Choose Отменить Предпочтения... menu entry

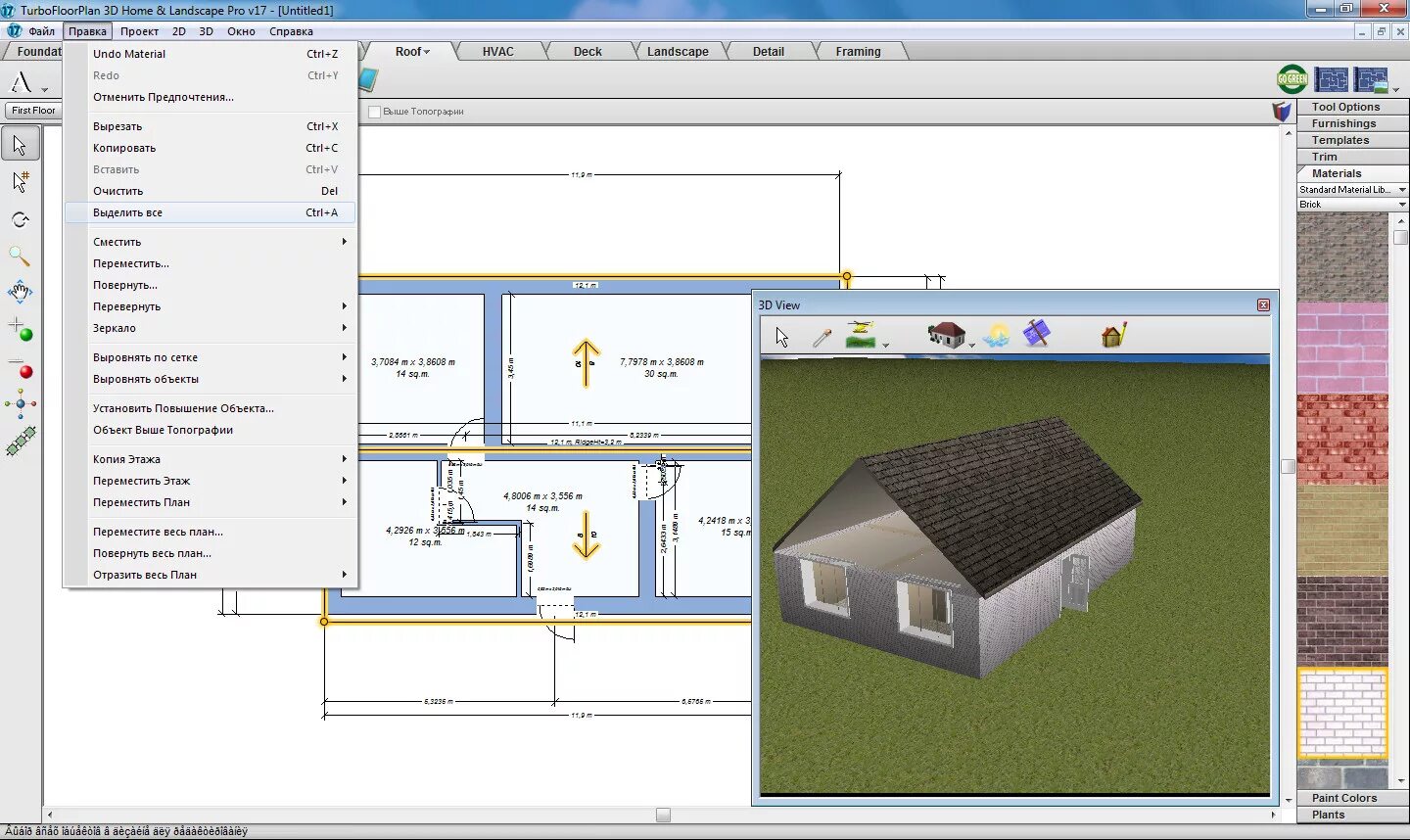[210, 97]
